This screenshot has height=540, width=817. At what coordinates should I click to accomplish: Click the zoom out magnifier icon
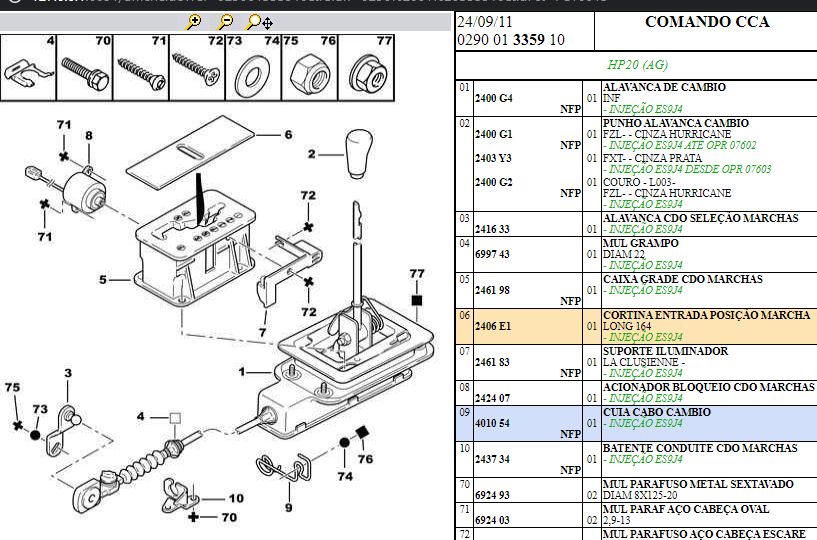[x=226, y=21]
